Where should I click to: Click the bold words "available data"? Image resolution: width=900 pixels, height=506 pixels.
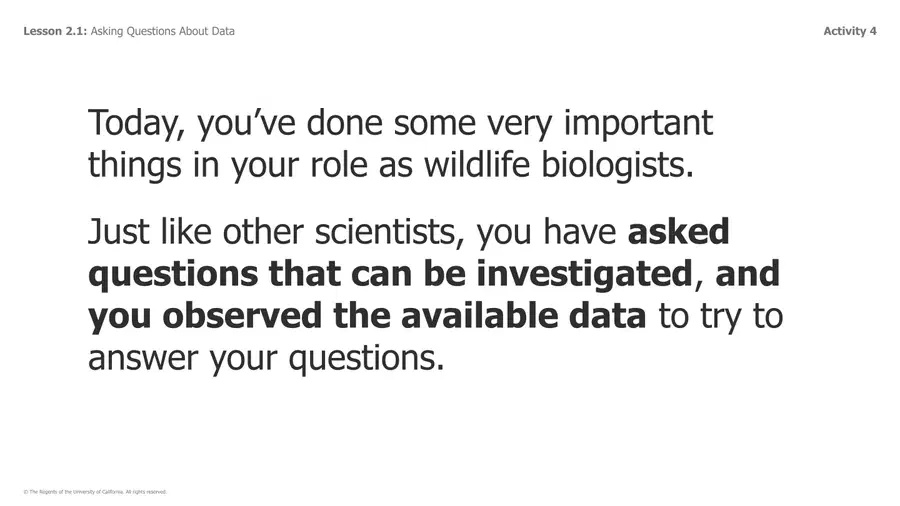tap(523, 316)
